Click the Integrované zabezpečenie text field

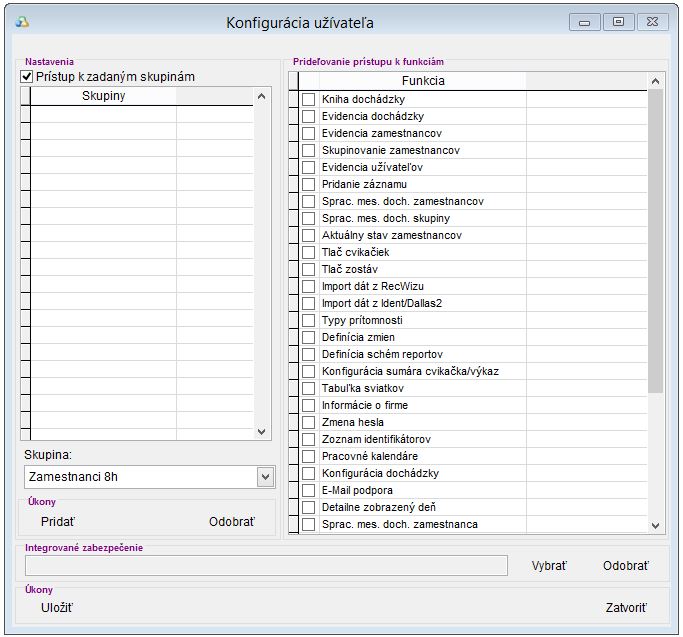point(266,566)
